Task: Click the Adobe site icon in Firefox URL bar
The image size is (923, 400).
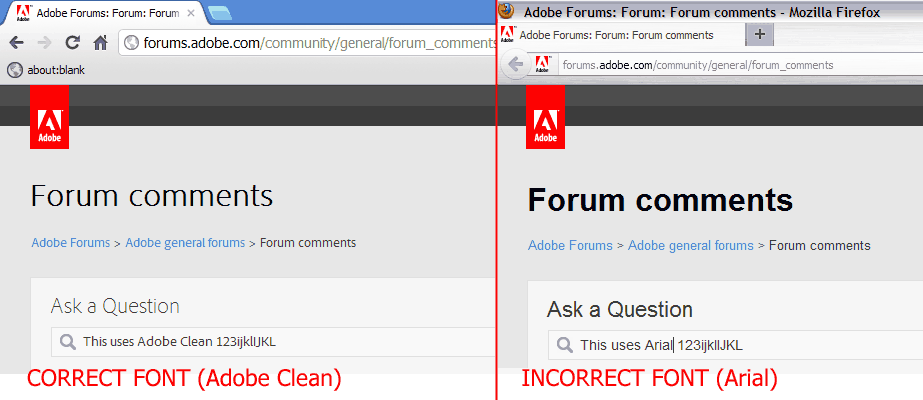Action: tap(543, 65)
